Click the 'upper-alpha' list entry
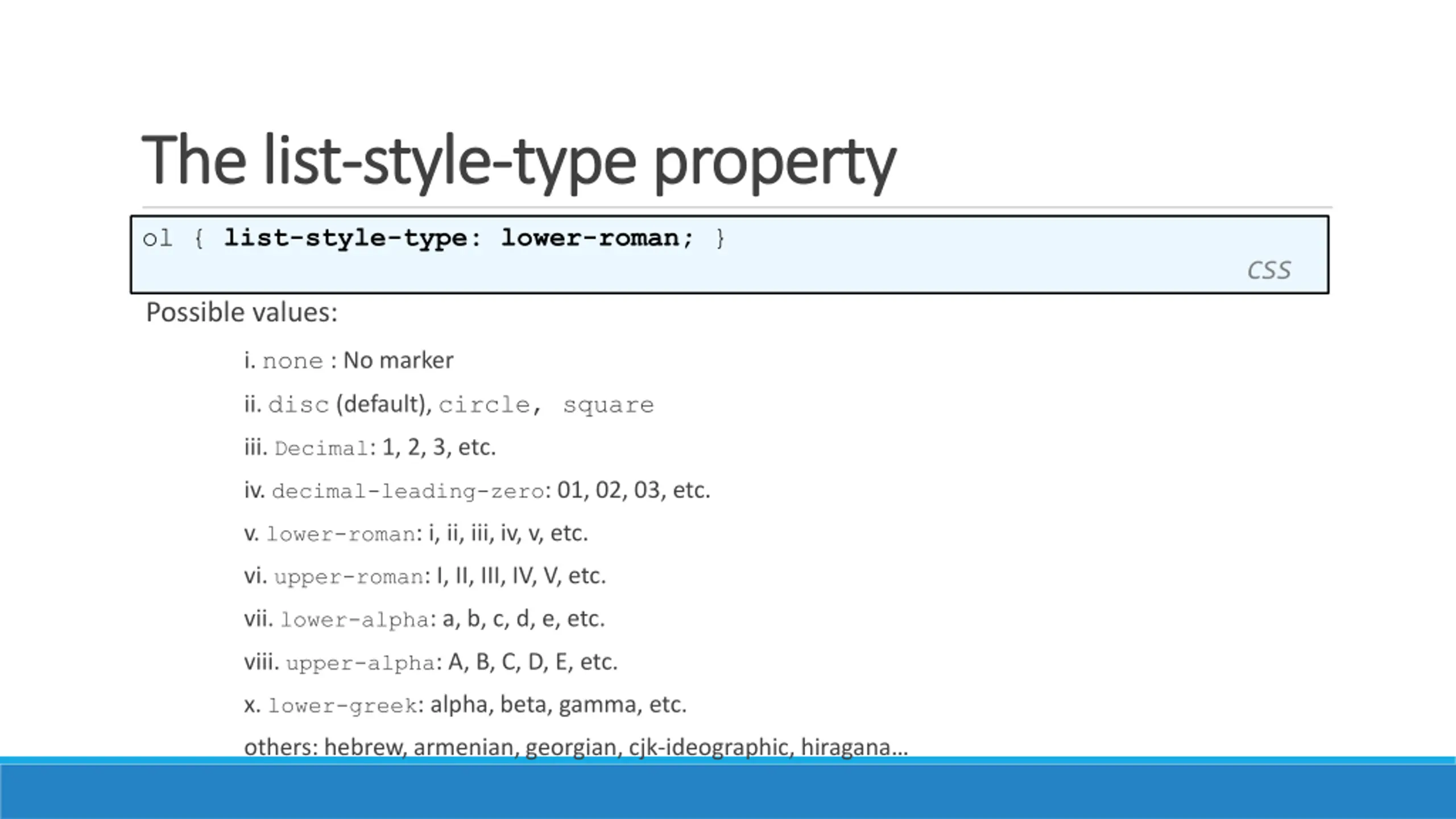The image size is (1456, 819). (360, 663)
